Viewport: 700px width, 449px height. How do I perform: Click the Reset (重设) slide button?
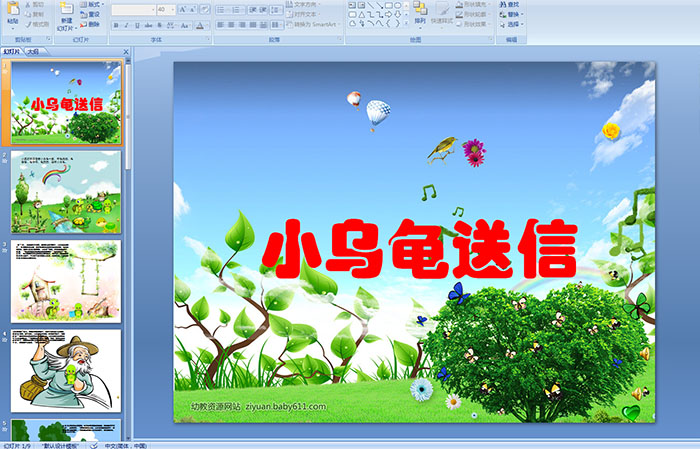90,14
